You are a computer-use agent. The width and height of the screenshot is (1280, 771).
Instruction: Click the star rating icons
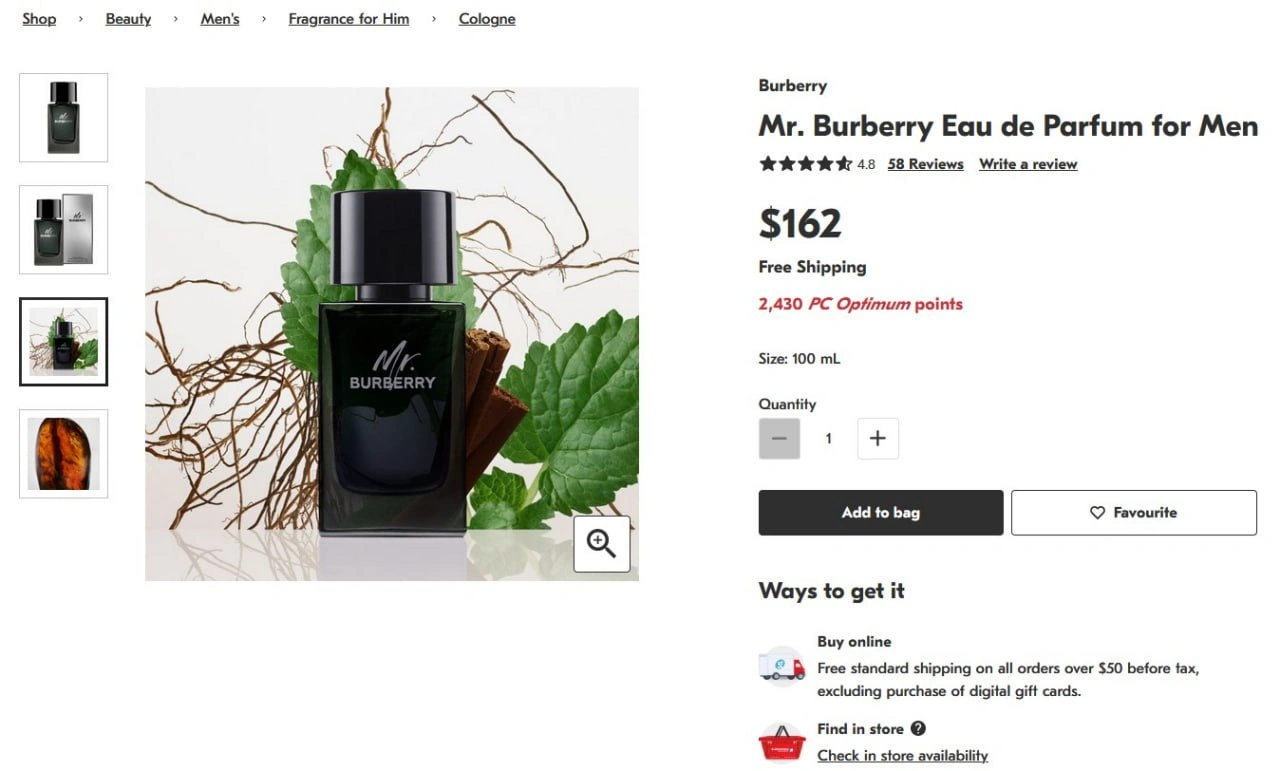click(x=805, y=164)
